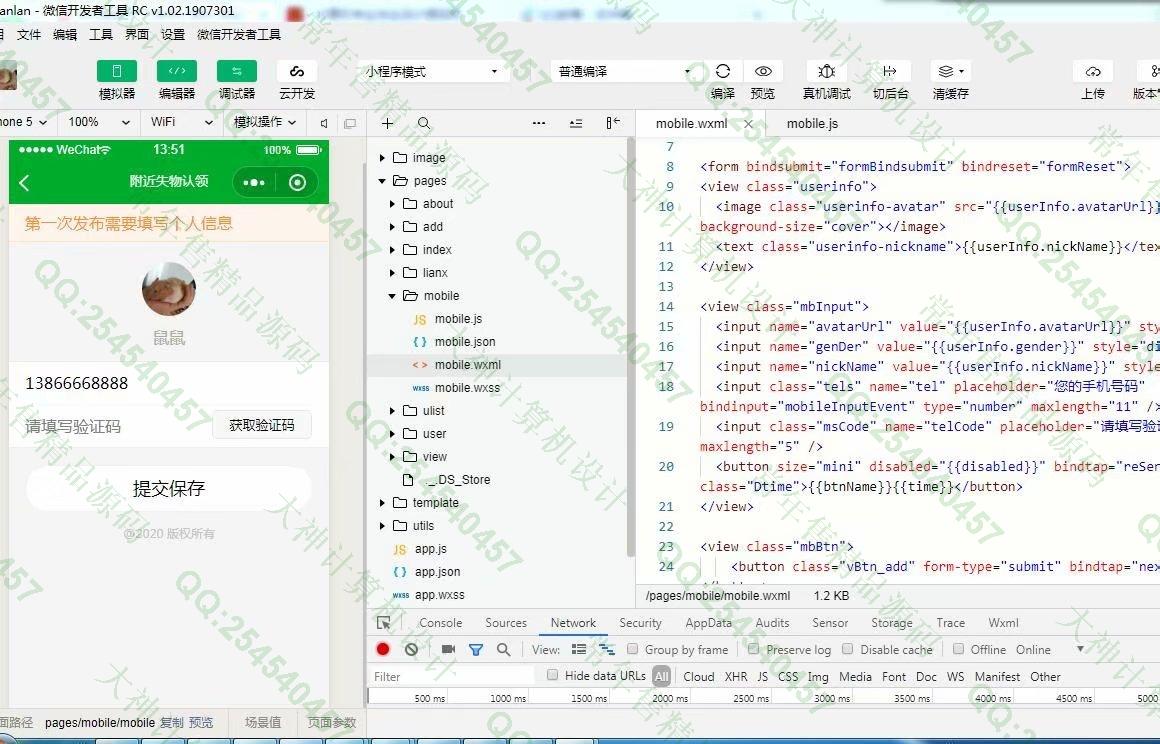Activate the devtools element inspector icon
Viewport: 1160px width, 744px height.
coord(383,623)
